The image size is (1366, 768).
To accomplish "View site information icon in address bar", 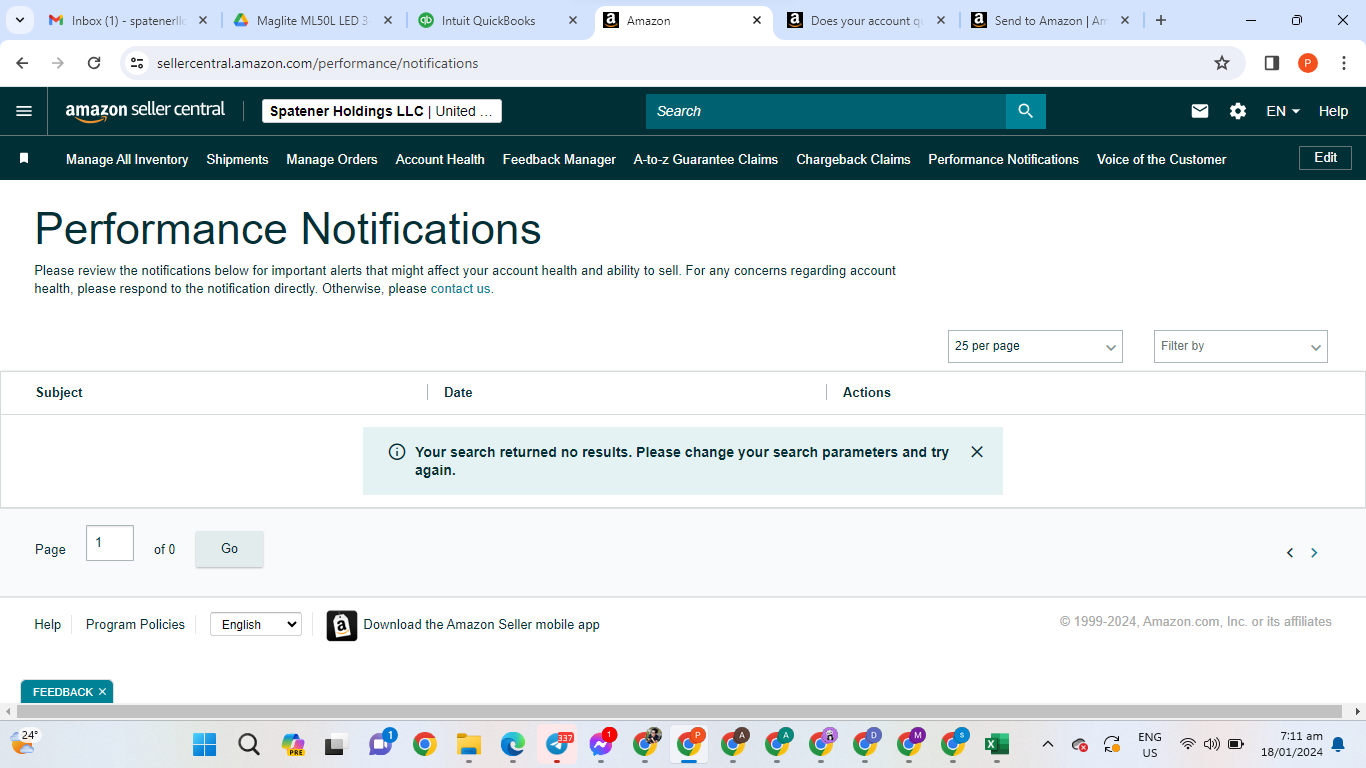I will coord(137,63).
